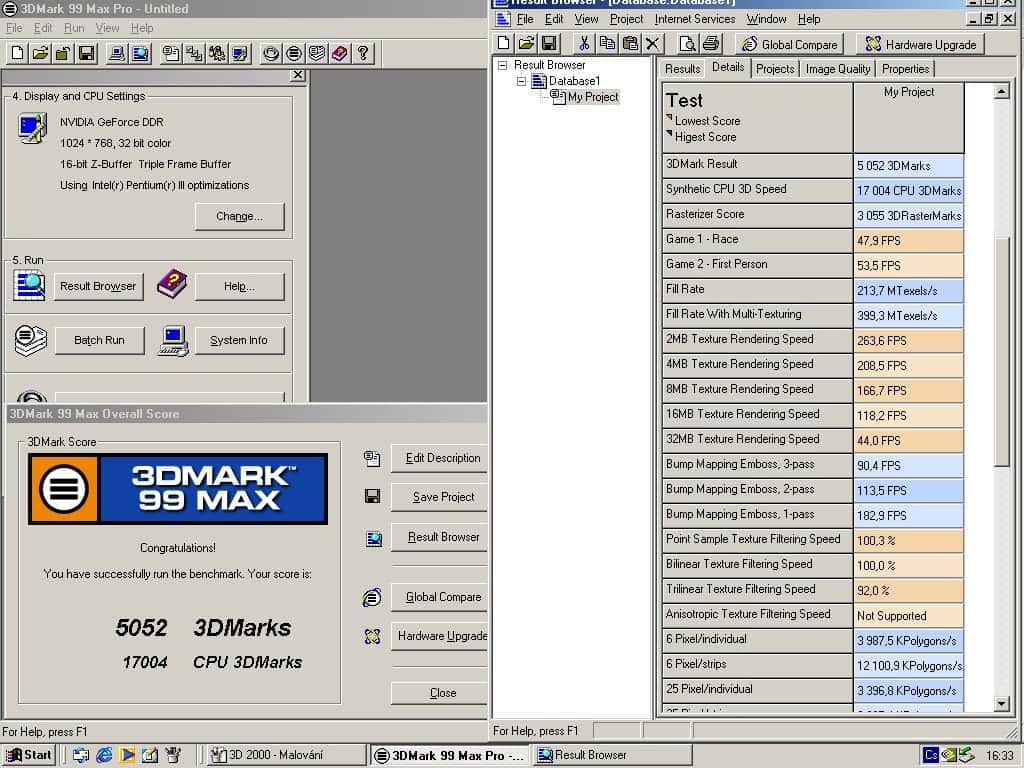Close the settings panel with X

coord(298,75)
